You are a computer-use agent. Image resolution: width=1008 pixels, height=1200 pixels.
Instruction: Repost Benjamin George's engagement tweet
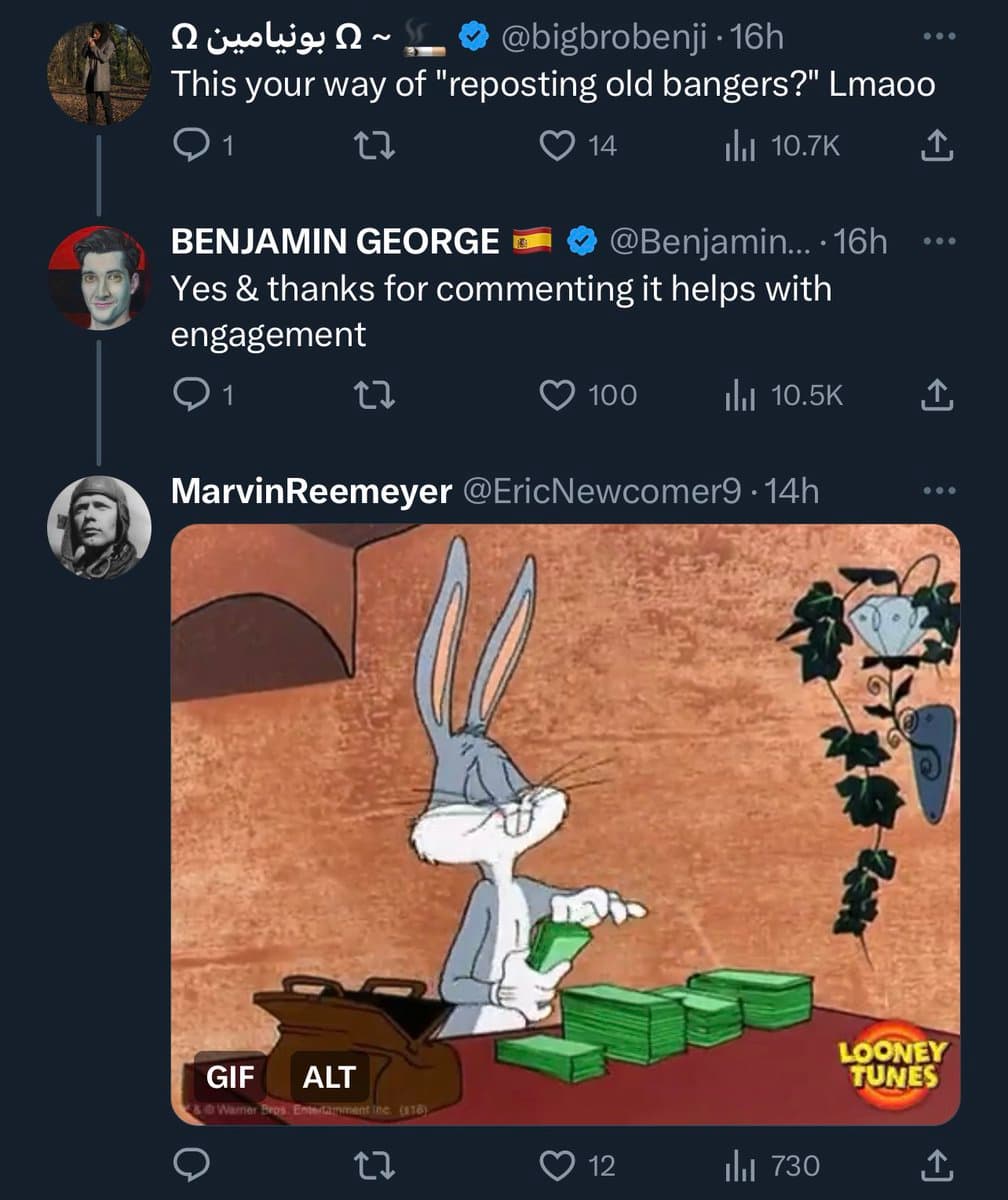376,396
